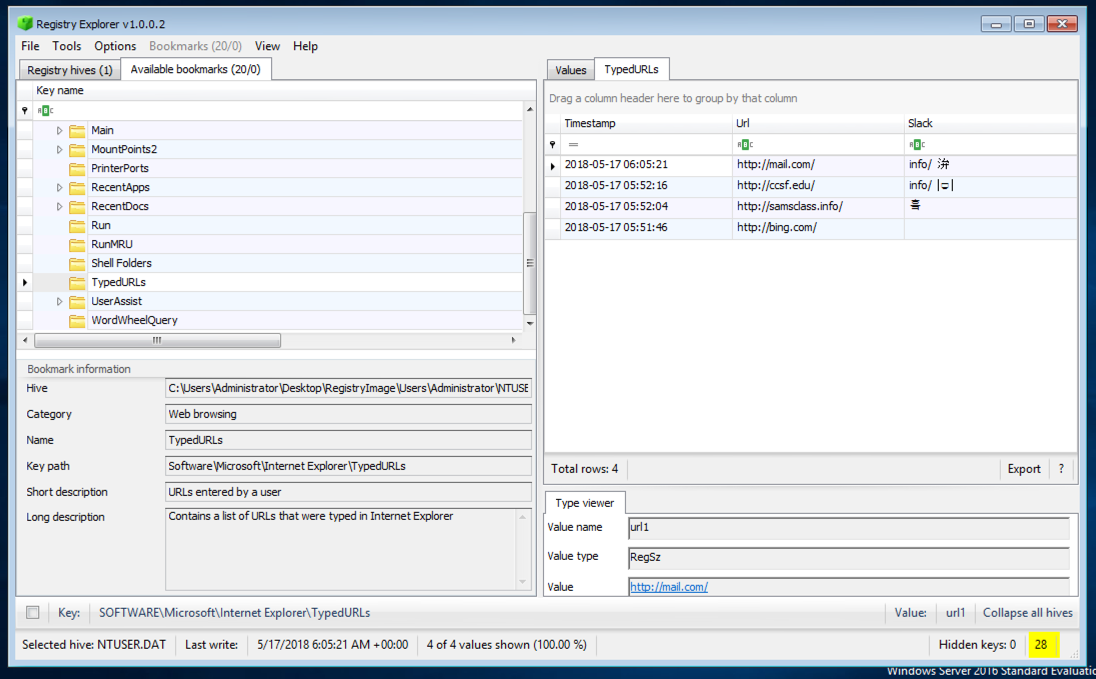Click the UserAssist folder icon
The image size is (1096, 679).
pos(78,301)
